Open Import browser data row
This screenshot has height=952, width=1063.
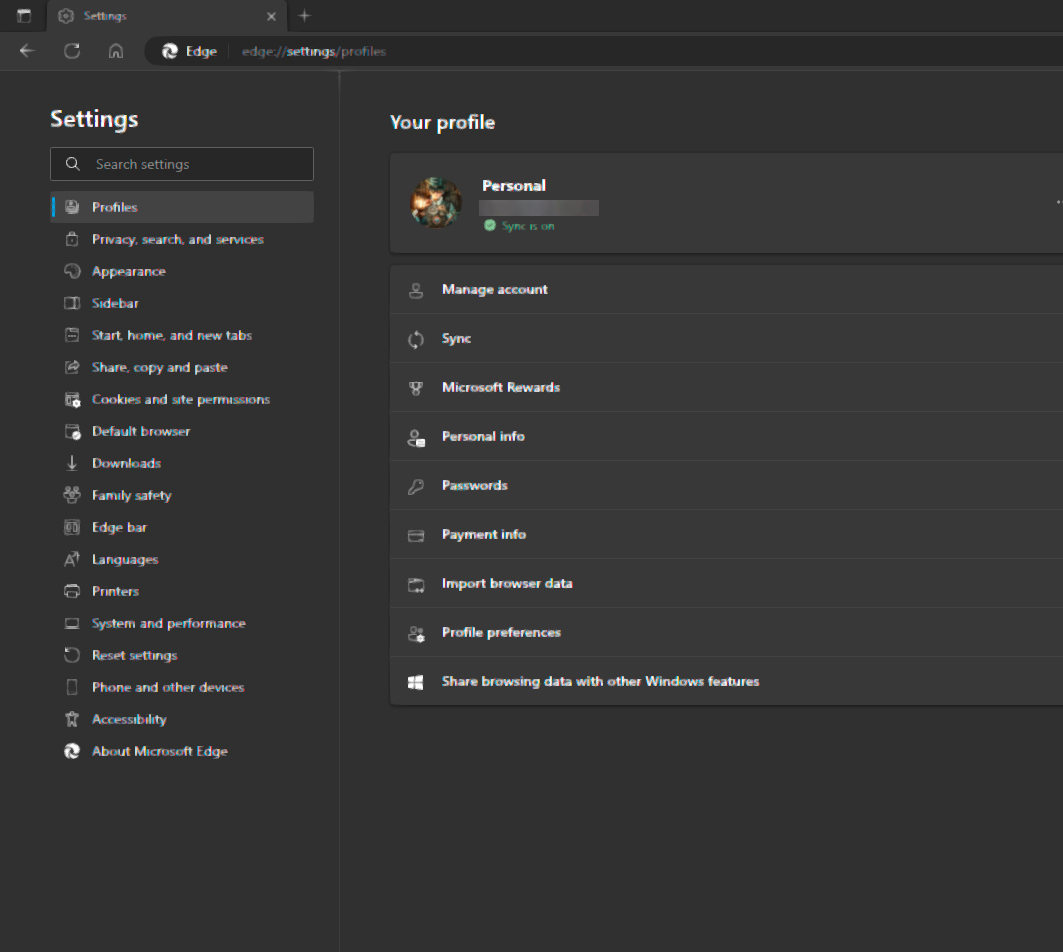pyautogui.click(x=507, y=584)
